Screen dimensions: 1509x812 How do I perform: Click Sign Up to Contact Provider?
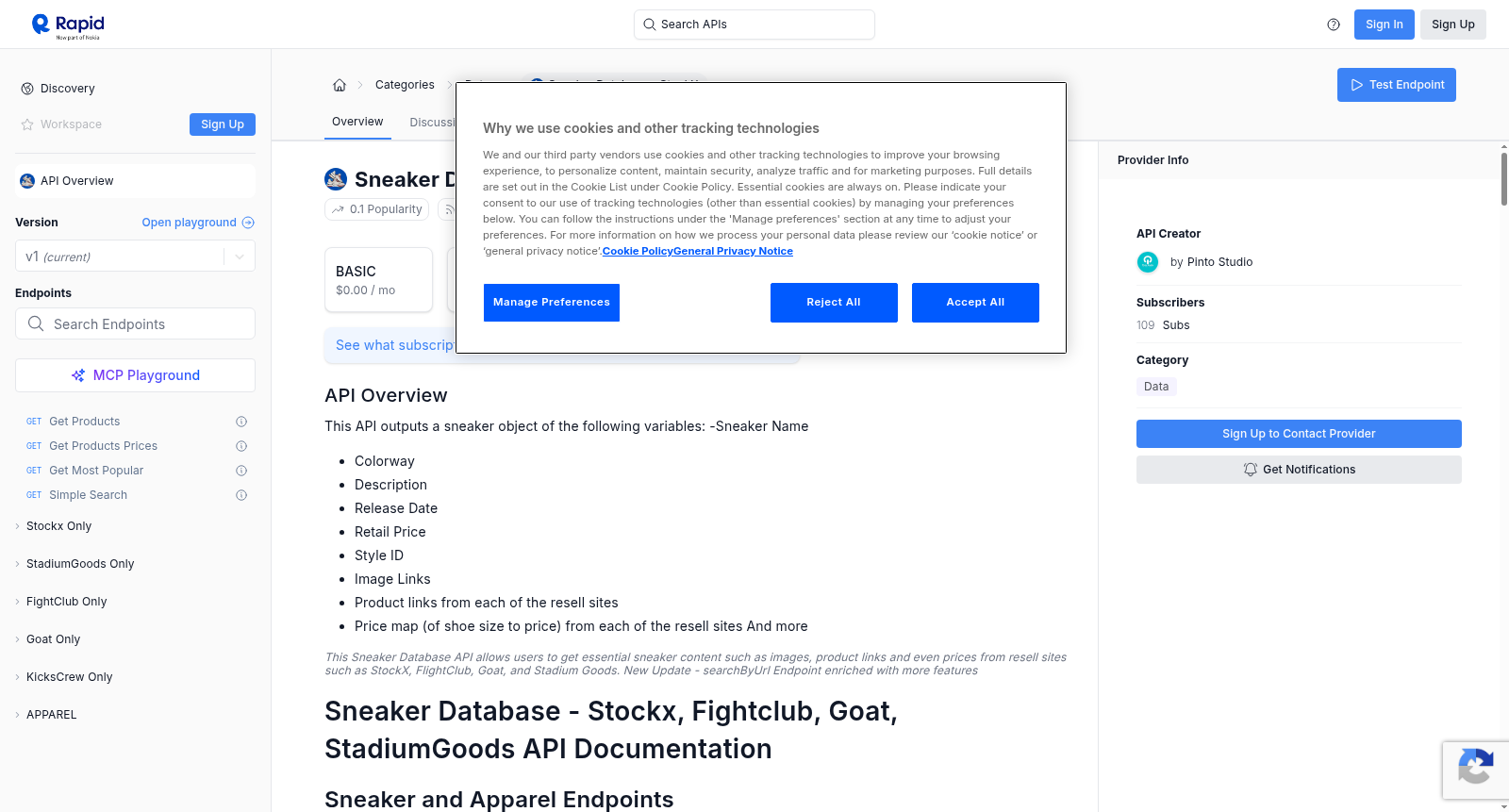click(1299, 434)
